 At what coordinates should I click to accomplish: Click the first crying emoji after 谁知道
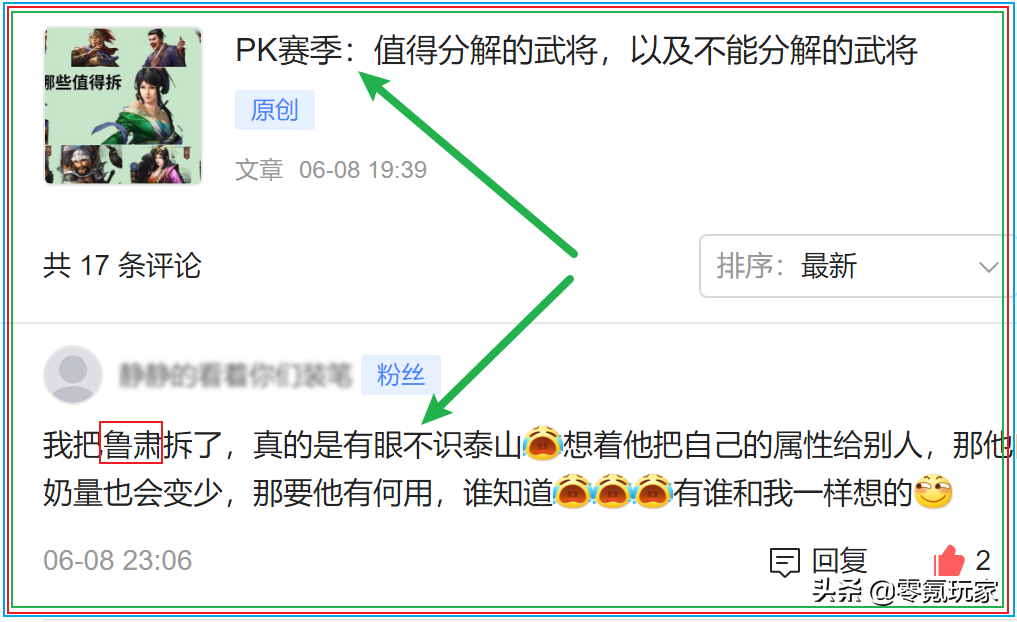click(x=573, y=492)
